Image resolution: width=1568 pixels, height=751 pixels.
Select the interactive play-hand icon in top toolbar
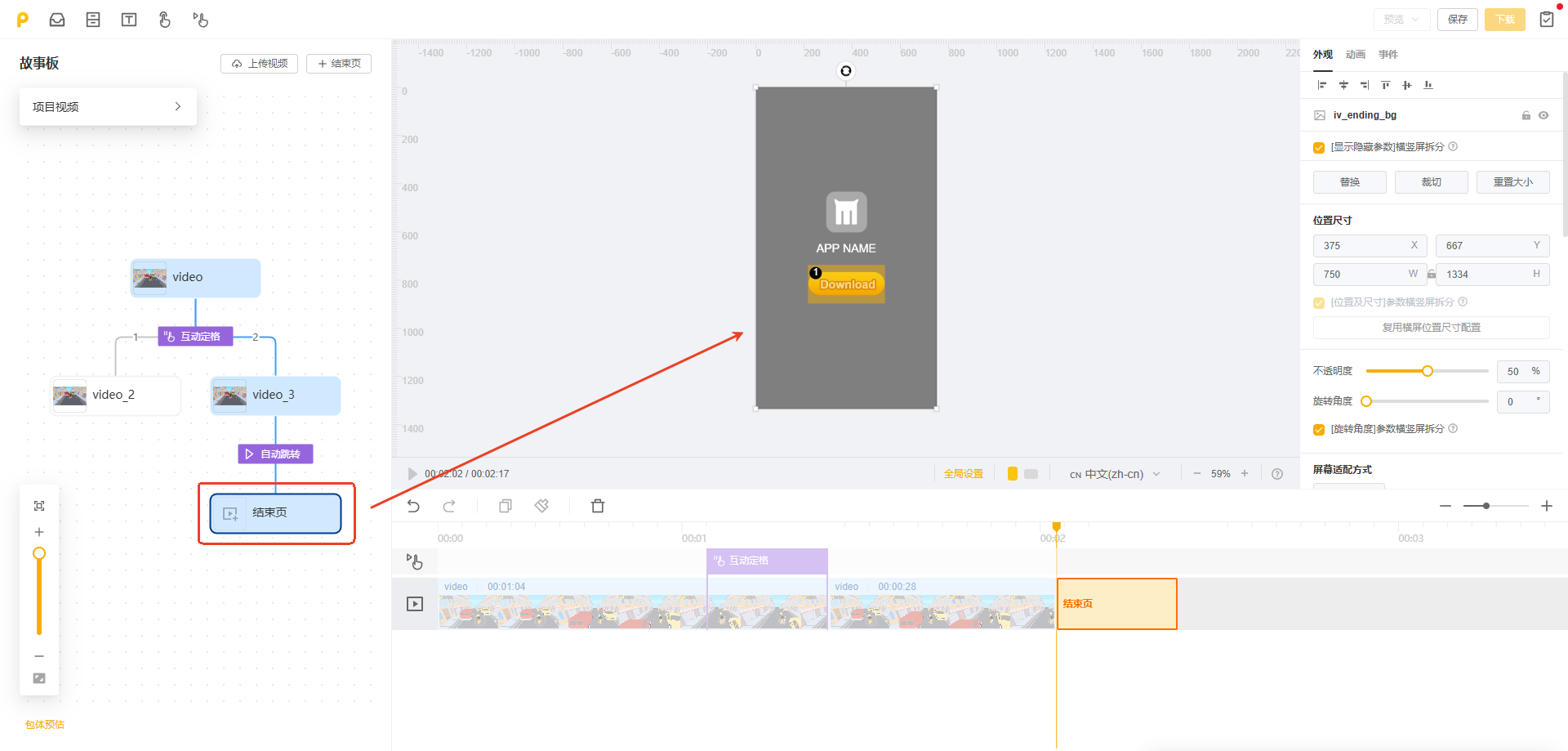tap(201, 20)
